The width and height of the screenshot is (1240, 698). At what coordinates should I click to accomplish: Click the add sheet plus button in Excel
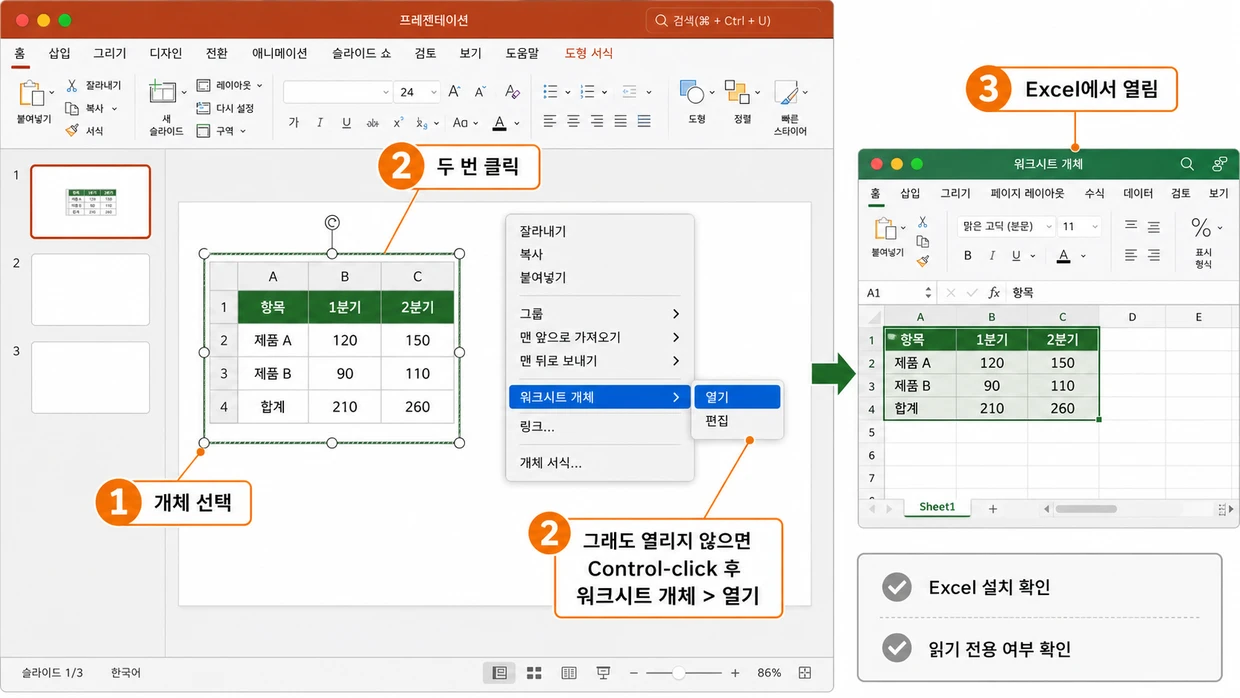pyautogui.click(x=993, y=509)
